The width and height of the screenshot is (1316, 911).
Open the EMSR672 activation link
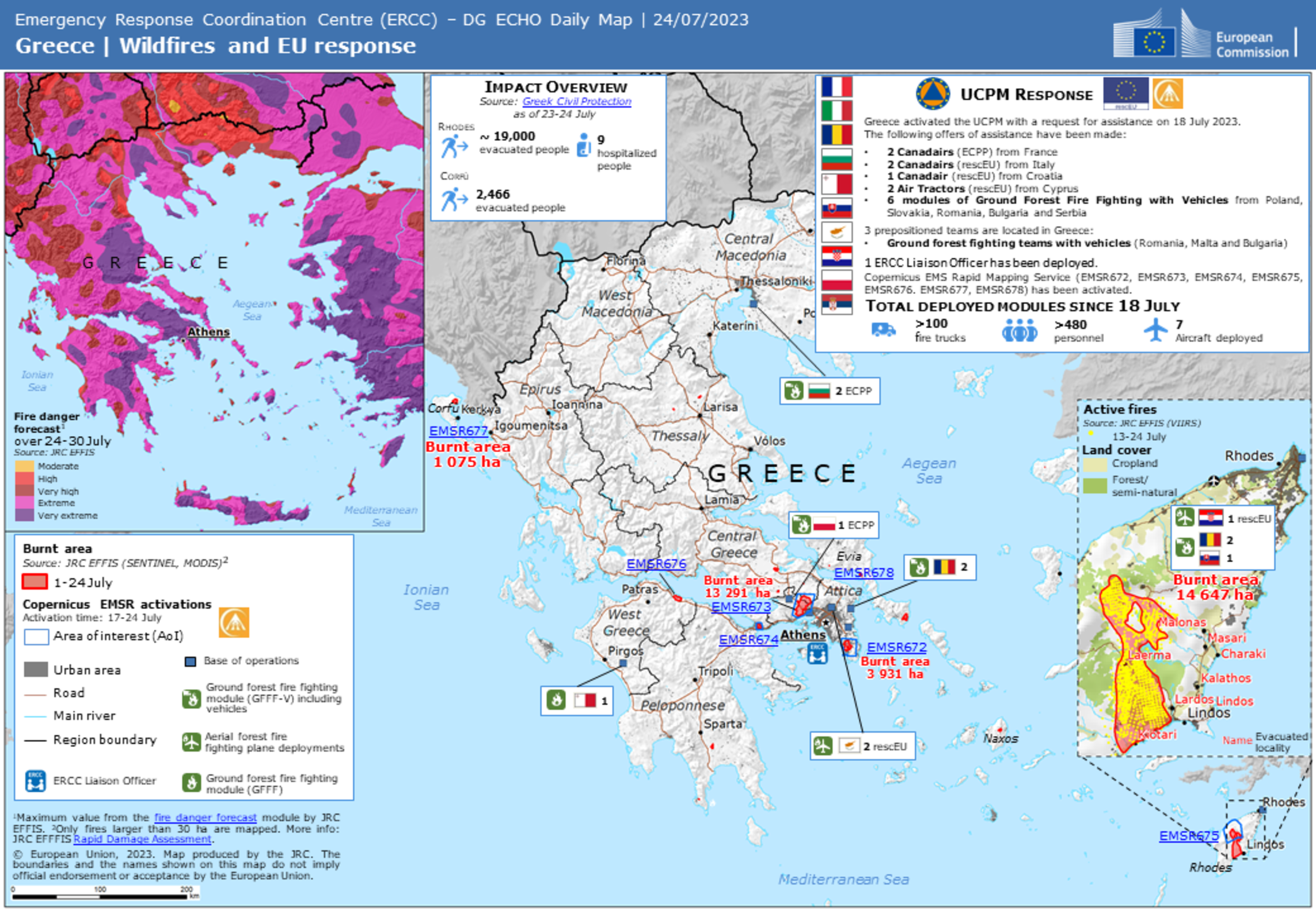(896, 647)
